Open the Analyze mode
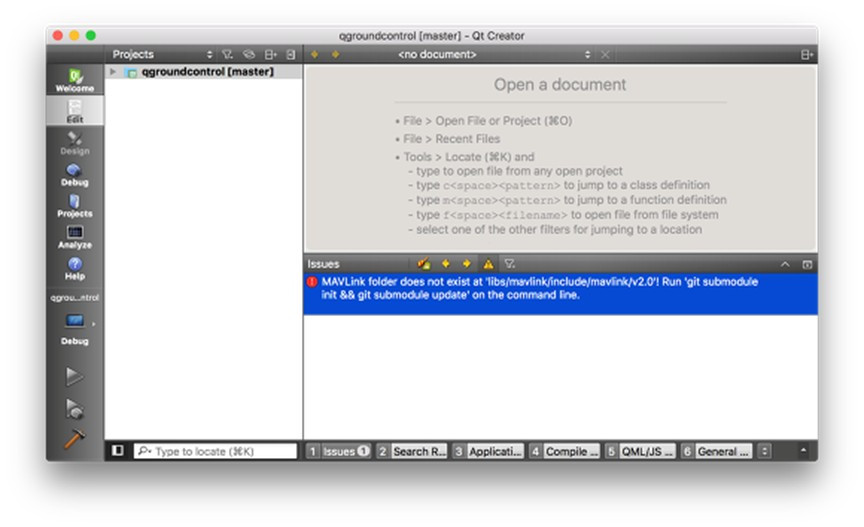Image resolution: width=864 pixels, height=527 pixels. point(75,237)
